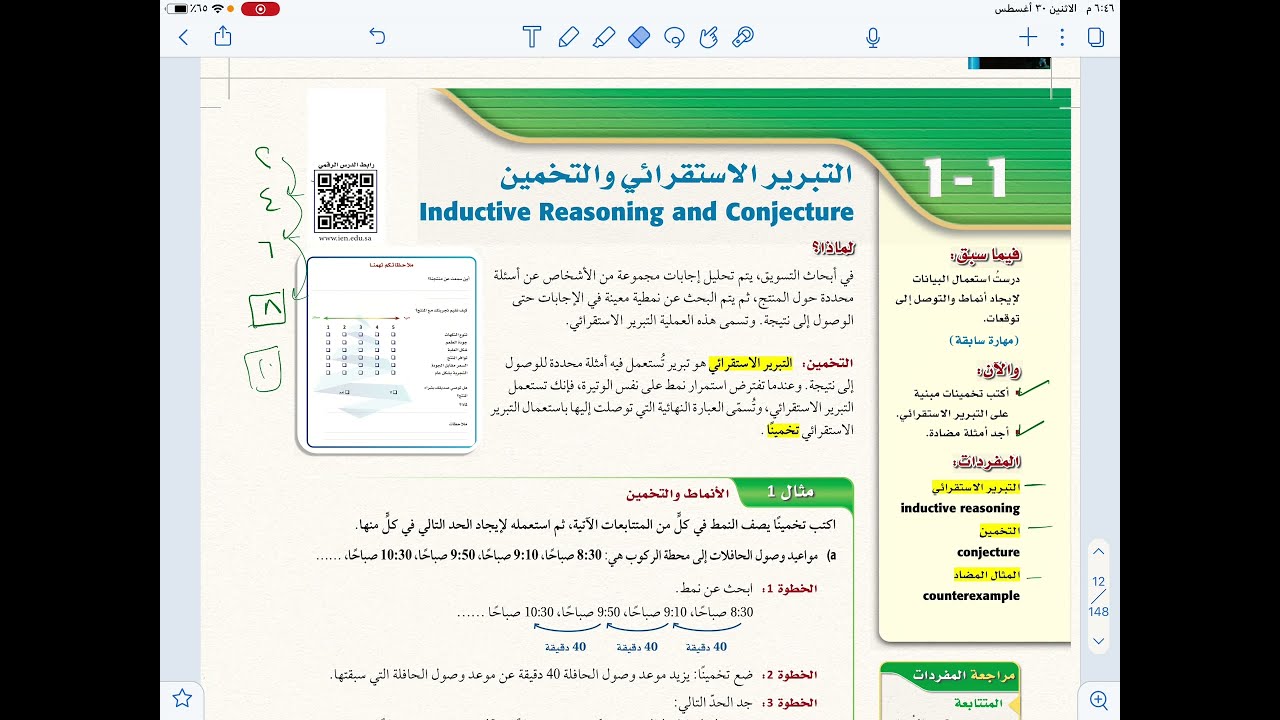
Task: Tap the star bookmark icon
Action: (x=182, y=698)
